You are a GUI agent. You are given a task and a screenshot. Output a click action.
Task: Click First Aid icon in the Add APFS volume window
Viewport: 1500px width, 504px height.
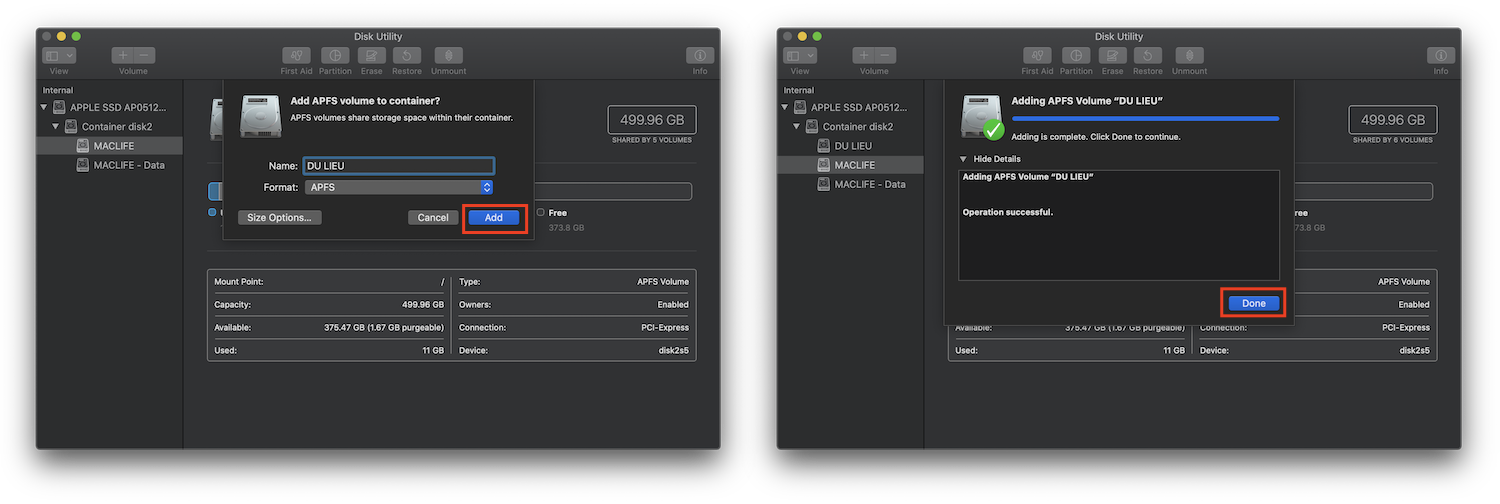296,56
